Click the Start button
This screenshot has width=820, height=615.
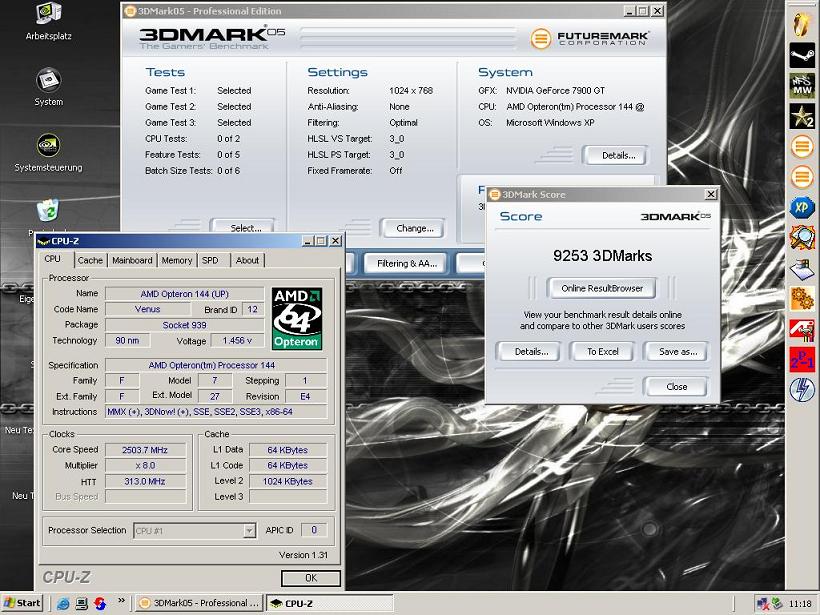[22, 603]
